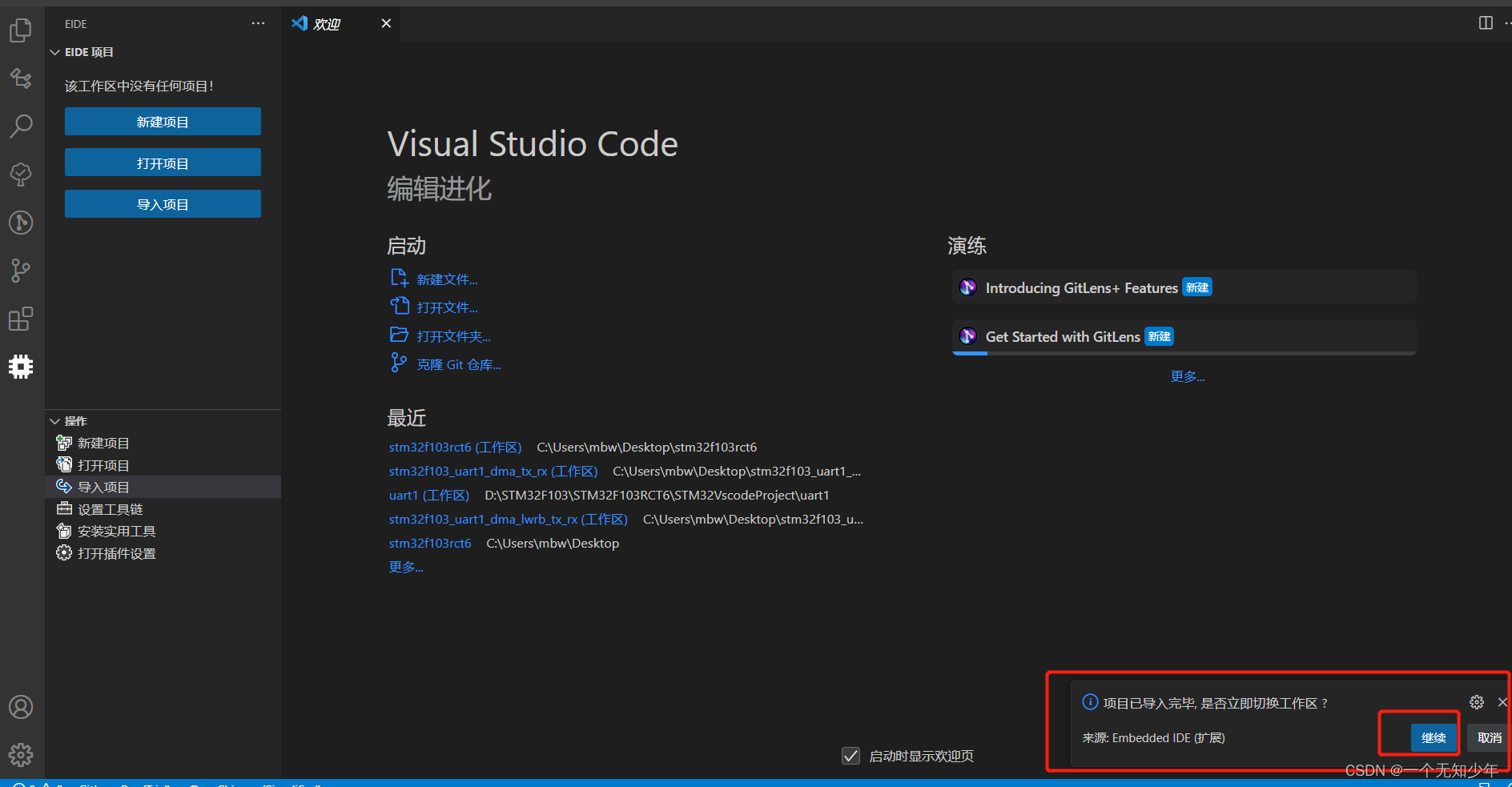Open the notification settings gear icon
This screenshot has width=1512, height=787.
[1477, 702]
